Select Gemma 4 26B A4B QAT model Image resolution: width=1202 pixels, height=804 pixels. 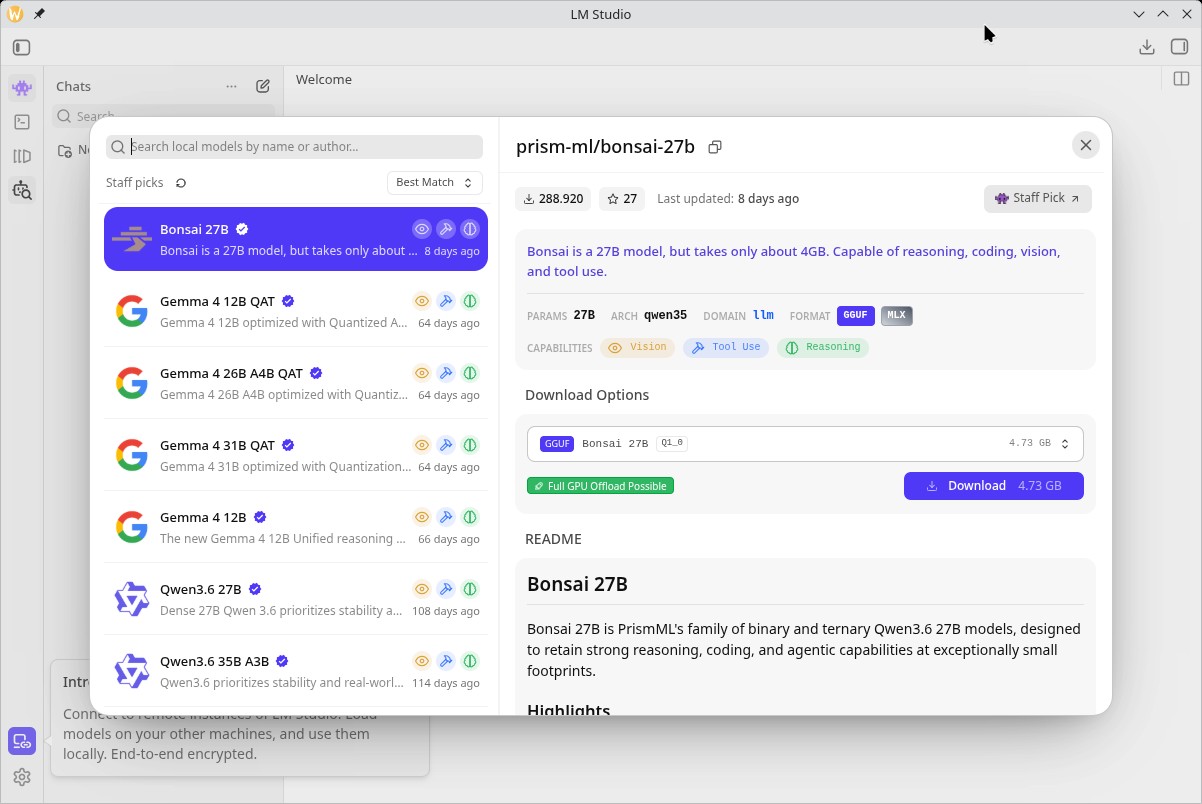[296, 383]
